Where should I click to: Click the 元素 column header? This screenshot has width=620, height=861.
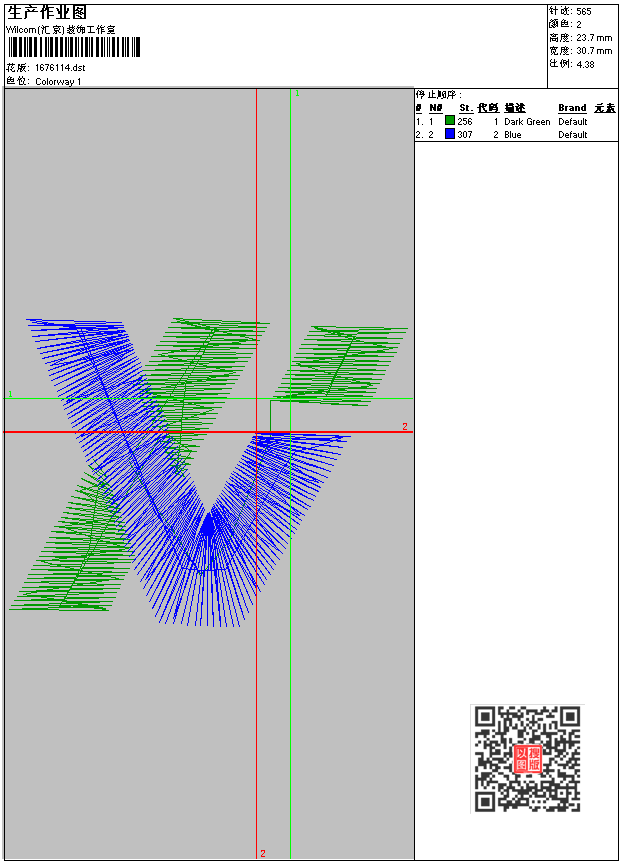click(605, 108)
